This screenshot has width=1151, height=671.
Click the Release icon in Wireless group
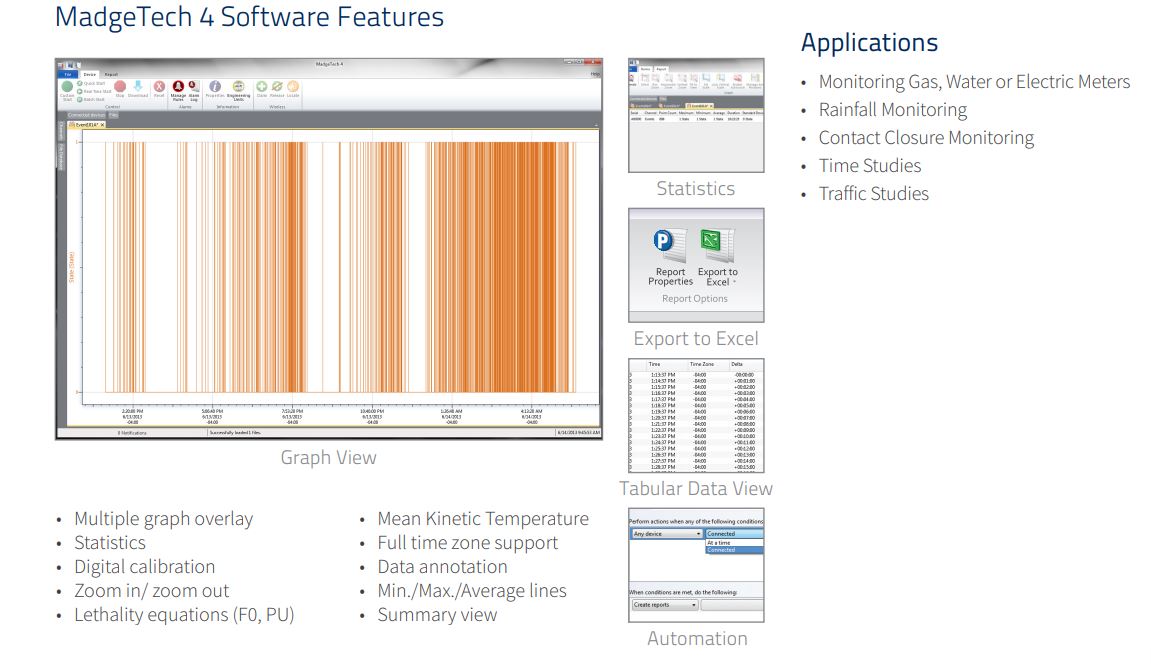click(277, 87)
